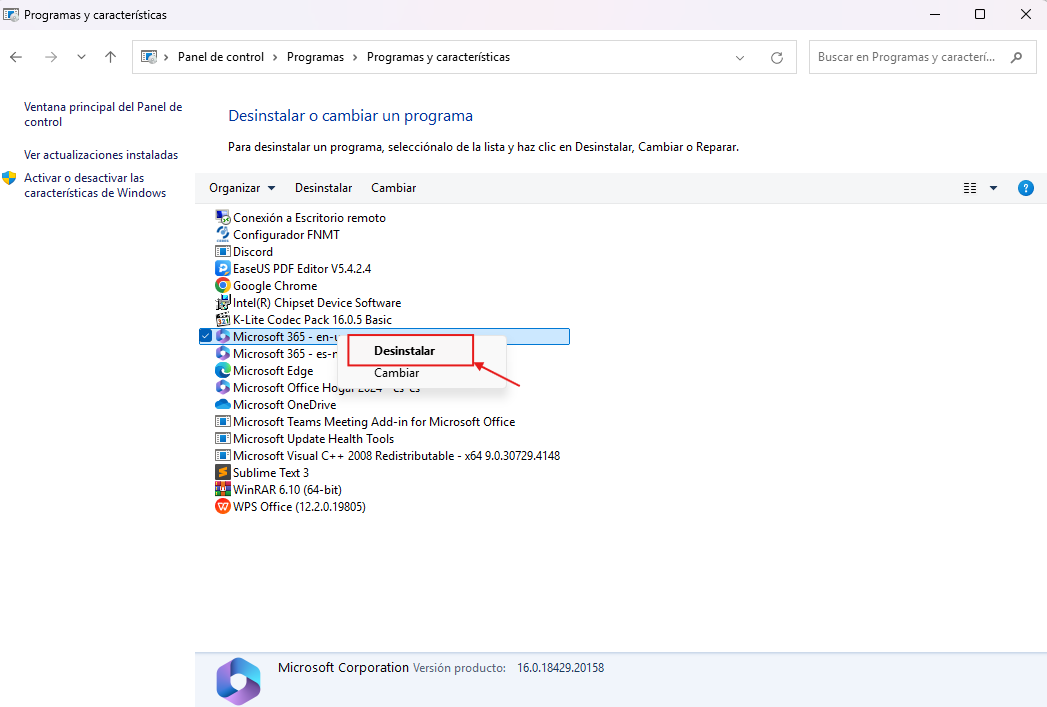
Task: Click the EaseUS PDF Editor icon
Action: [x=222, y=268]
